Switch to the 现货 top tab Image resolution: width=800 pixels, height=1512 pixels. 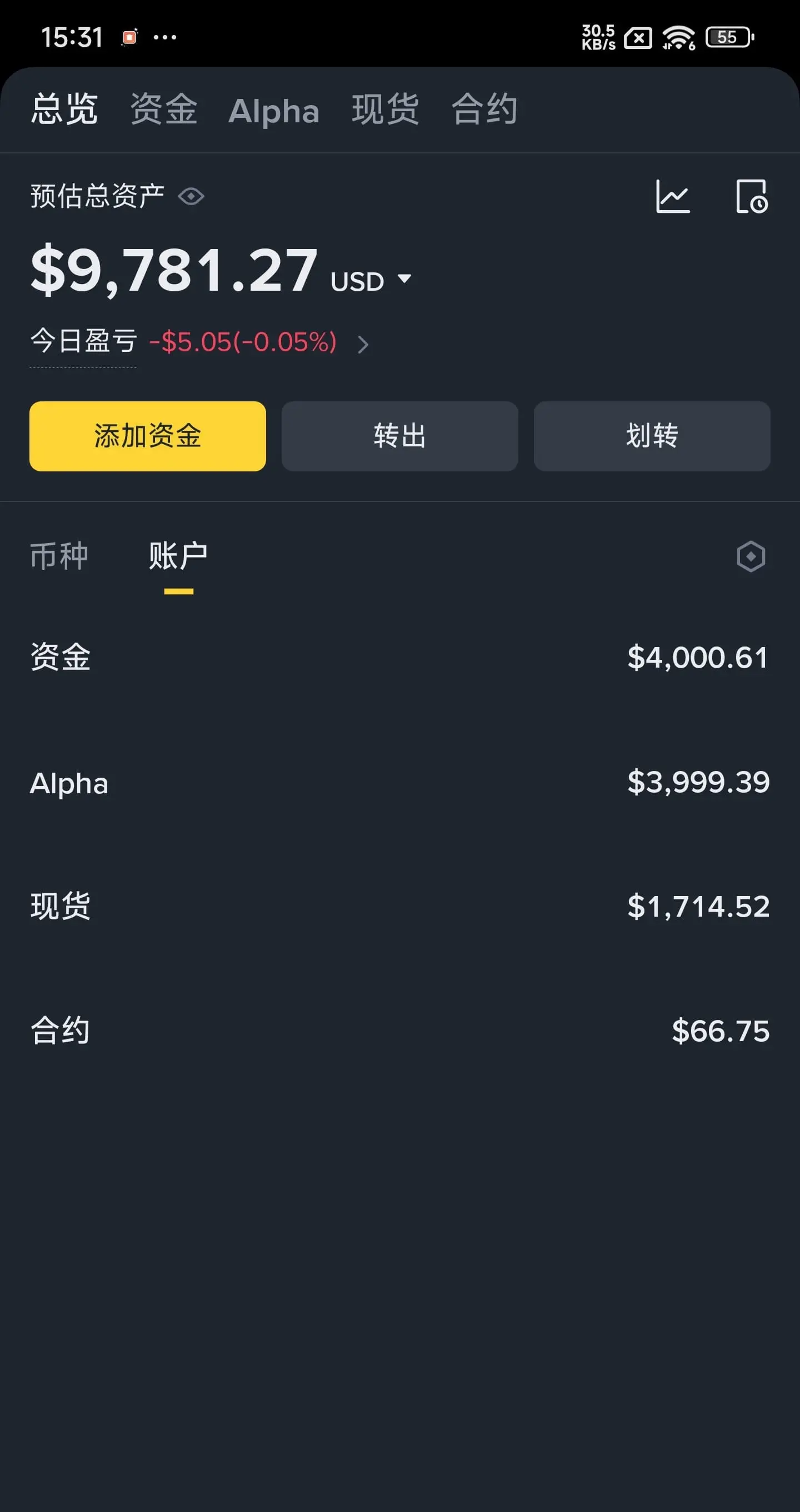click(x=385, y=109)
